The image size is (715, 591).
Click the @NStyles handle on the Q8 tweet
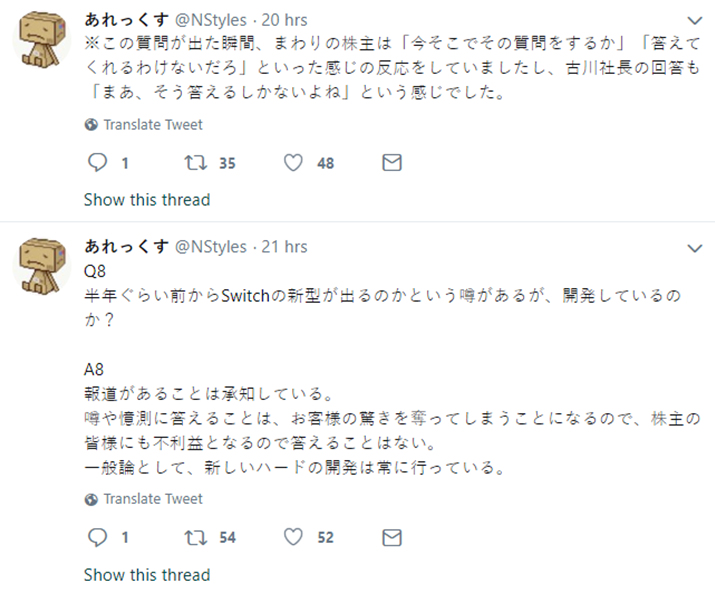211,246
